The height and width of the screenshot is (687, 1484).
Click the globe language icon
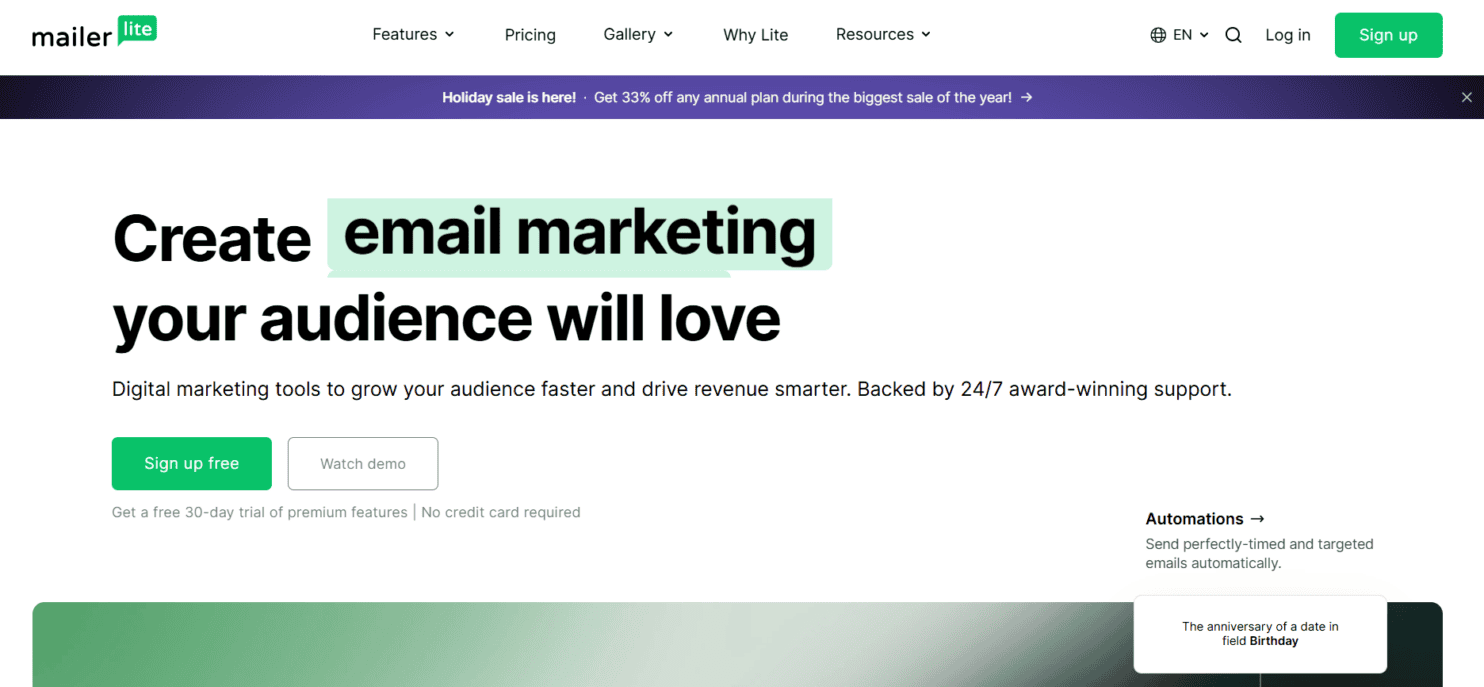(1157, 34)
